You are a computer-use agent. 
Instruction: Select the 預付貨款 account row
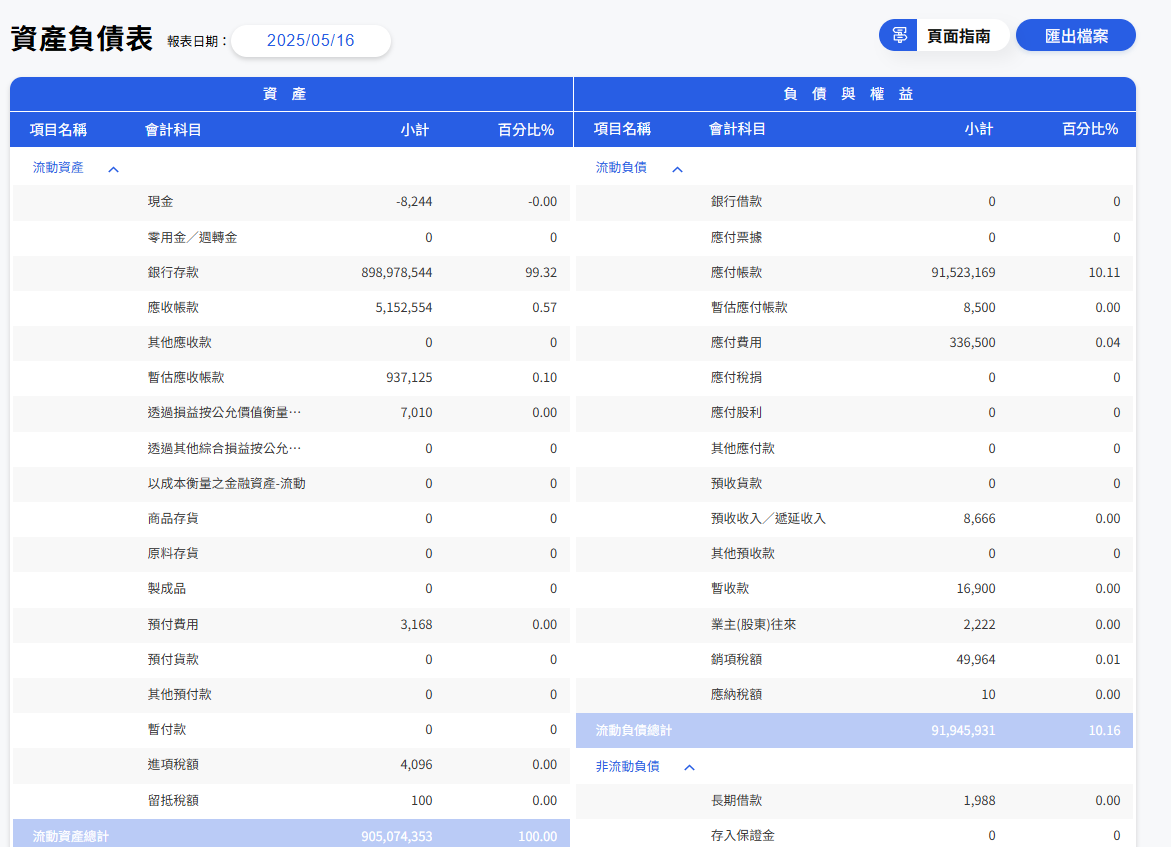[291, 660]
